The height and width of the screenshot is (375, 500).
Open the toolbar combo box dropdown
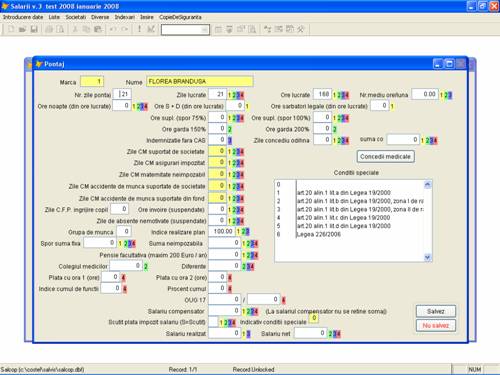pyautogui.click(x=205, y=30)
